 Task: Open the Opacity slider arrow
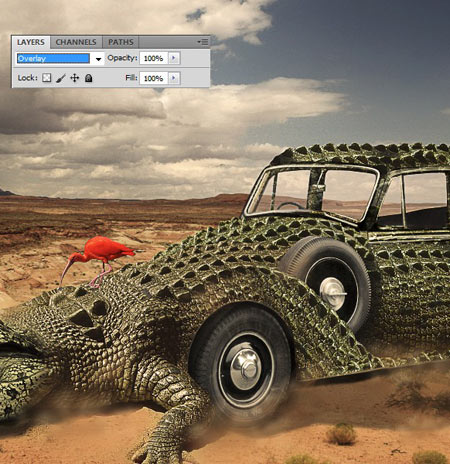pyautogui.click(x=174, y=58)
